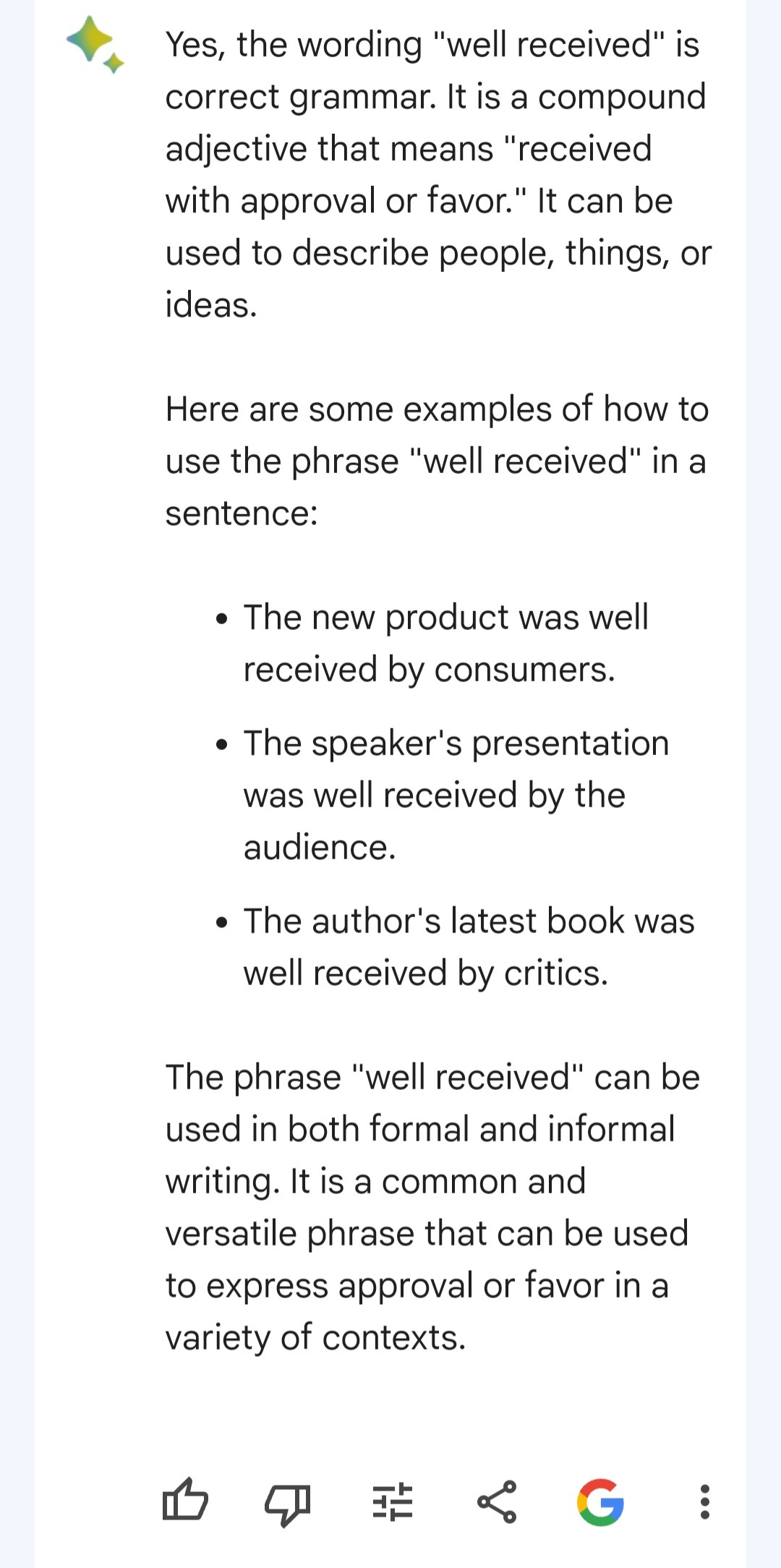This screenshot has height=1568, width=781.
Task: Tap the Bard sparkle avatar icon
Action: pos(95,45)
